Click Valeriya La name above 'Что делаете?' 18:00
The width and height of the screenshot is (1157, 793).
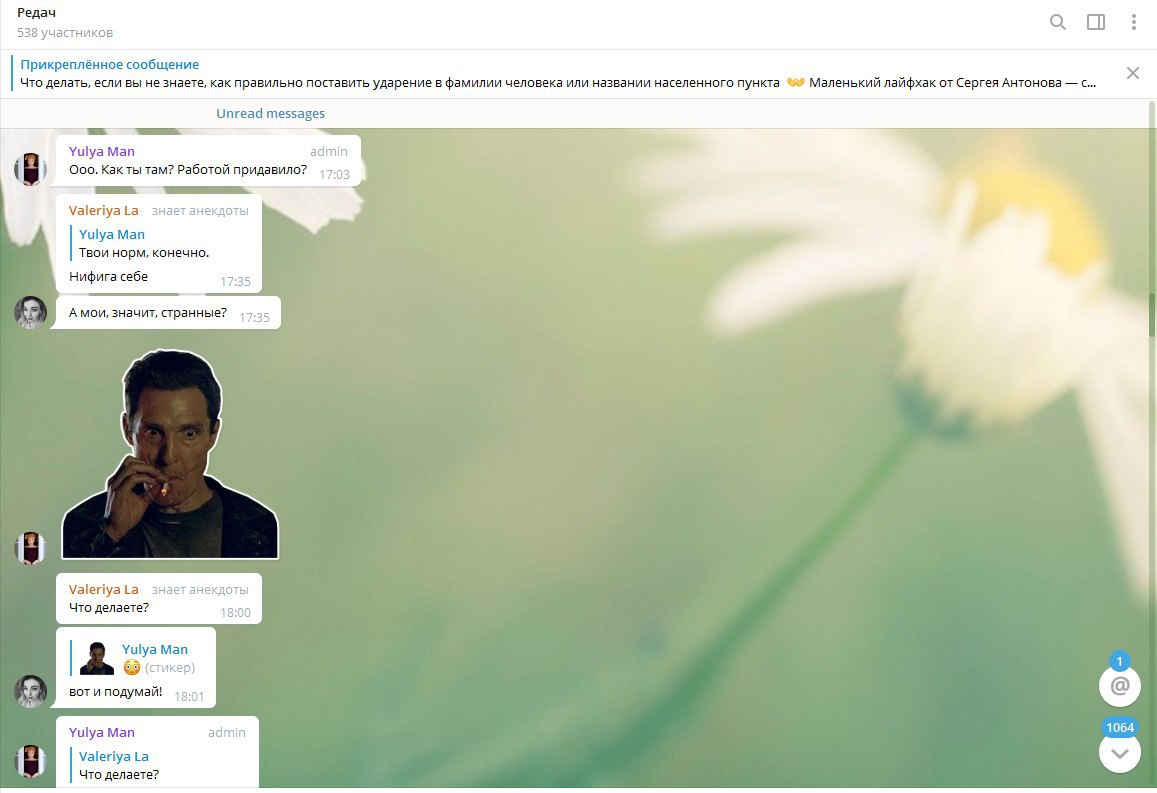103,589
